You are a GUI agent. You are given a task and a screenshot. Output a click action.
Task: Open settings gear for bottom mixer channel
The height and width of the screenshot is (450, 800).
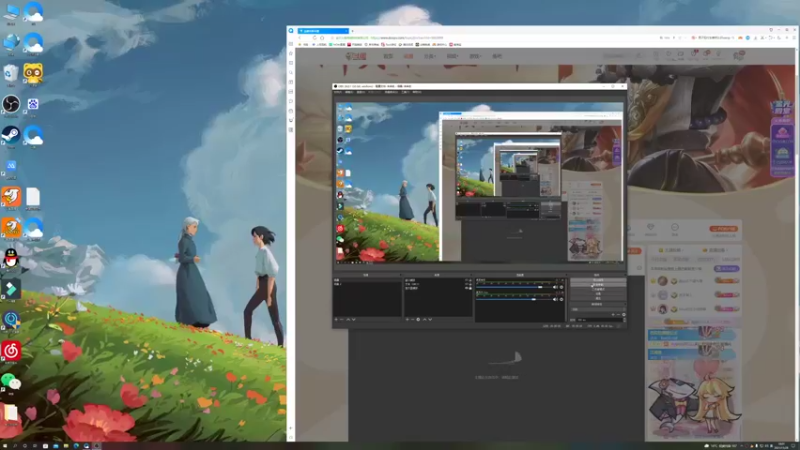pos(561,299)
